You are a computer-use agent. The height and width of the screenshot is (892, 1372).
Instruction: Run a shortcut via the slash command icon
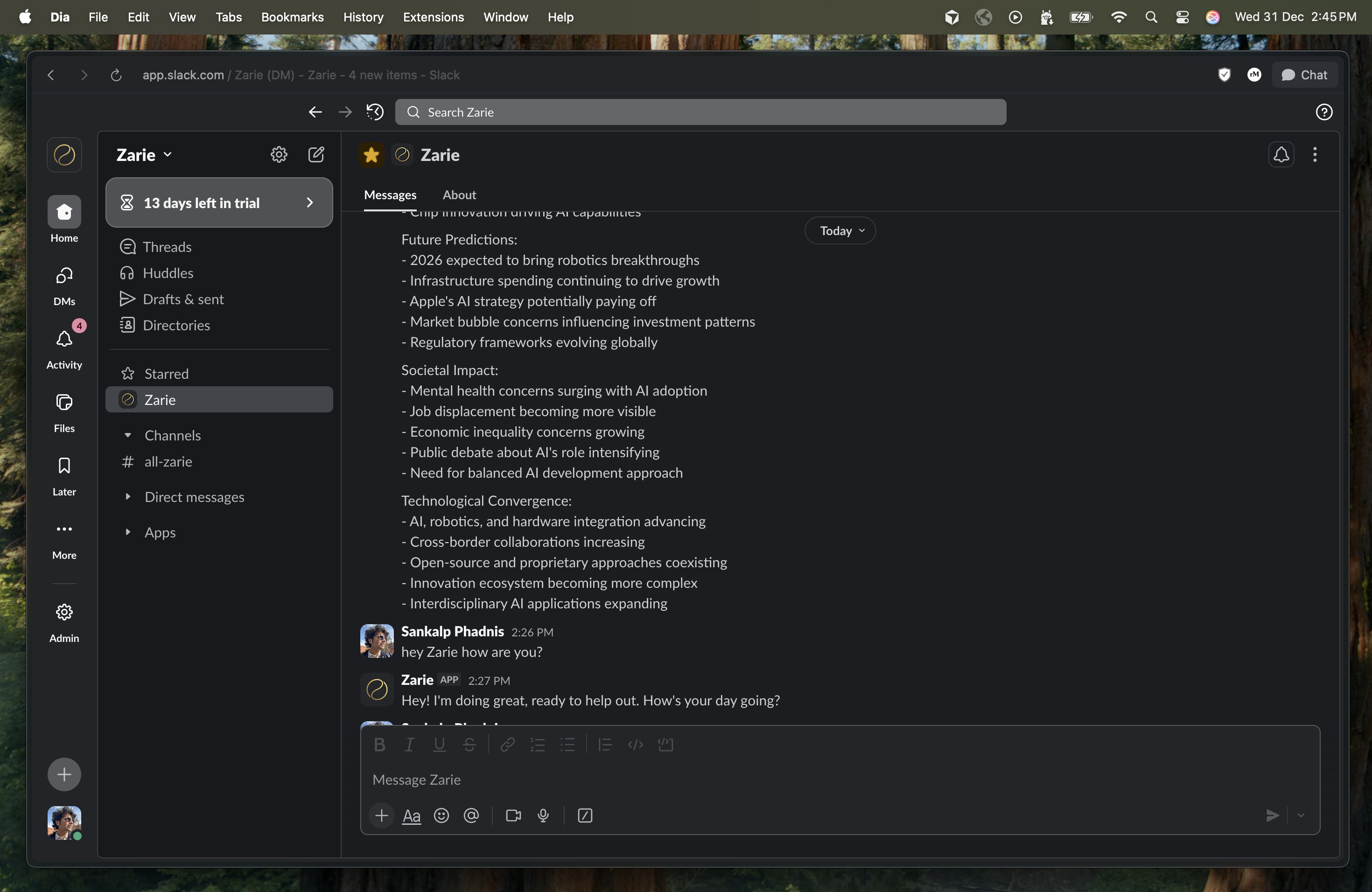[585, 815]
